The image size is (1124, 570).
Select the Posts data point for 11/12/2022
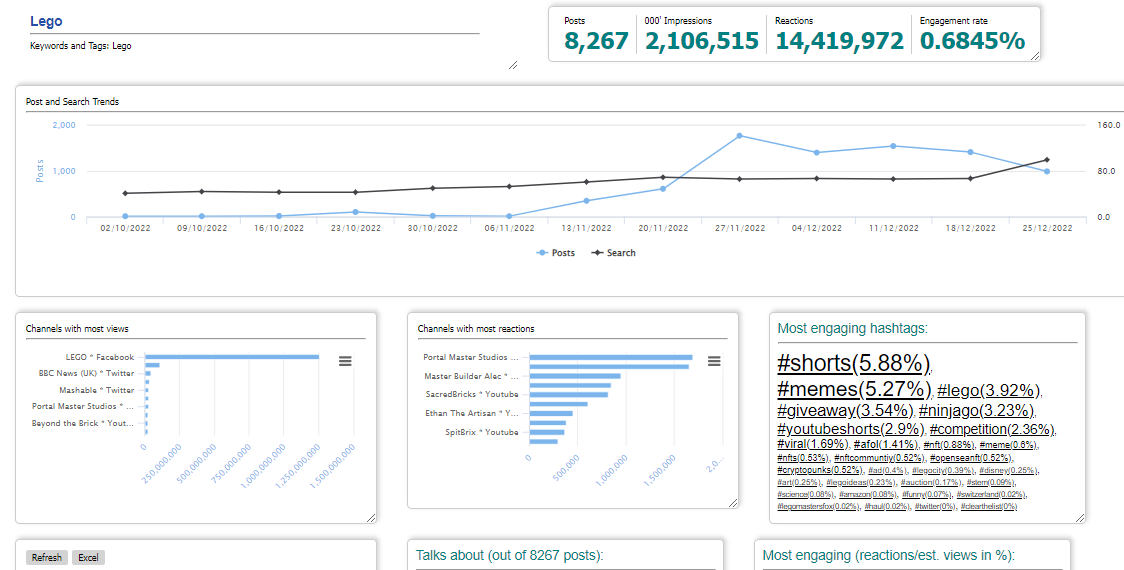click(x=893, y=146)
